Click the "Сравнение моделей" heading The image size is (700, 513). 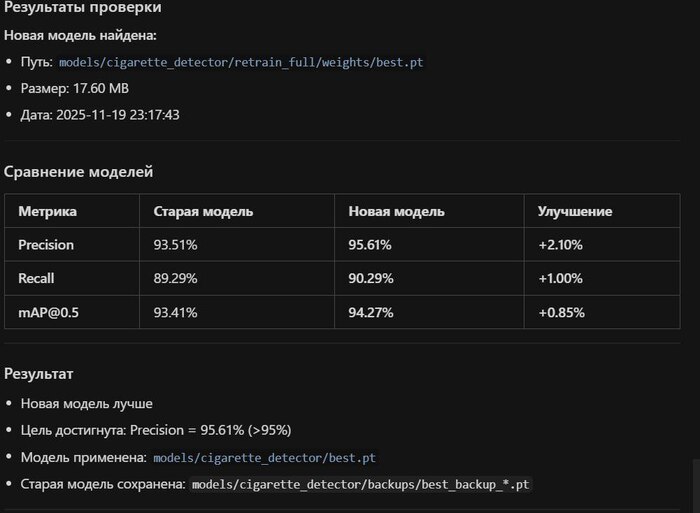[78, 172]
